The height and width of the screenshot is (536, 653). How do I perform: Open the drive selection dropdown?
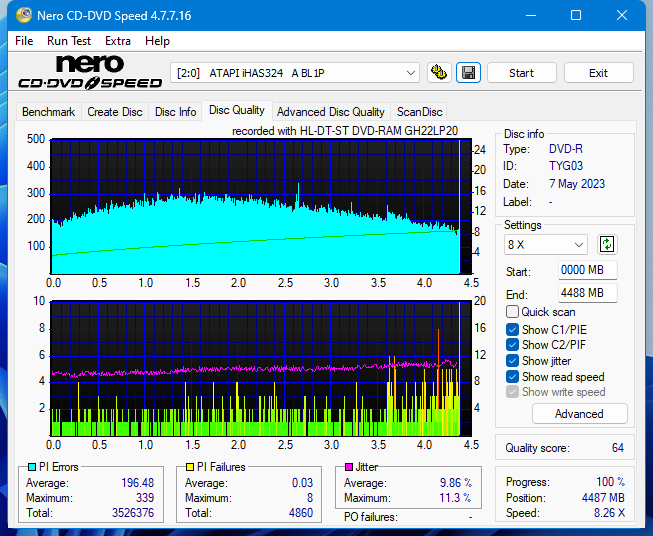coord(296,73)
